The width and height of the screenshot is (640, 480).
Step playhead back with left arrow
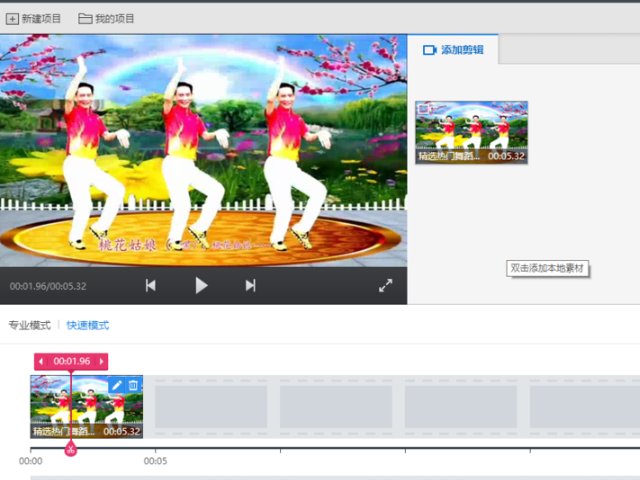[41, 361]
